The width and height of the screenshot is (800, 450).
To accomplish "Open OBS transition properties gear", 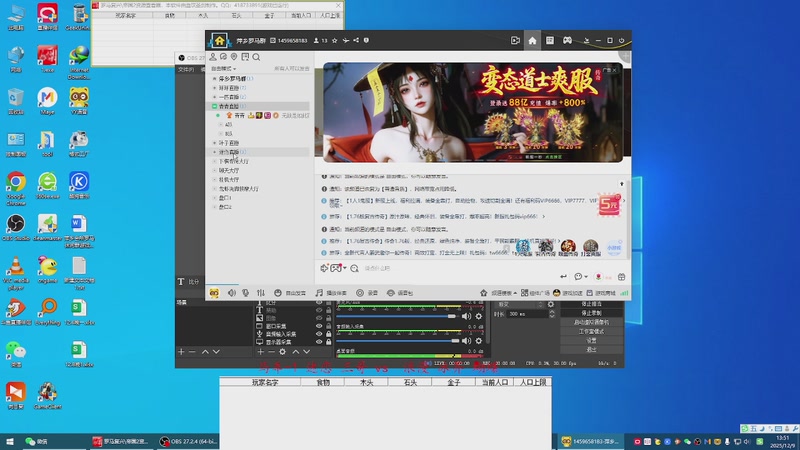I will [x=551, y=305].
